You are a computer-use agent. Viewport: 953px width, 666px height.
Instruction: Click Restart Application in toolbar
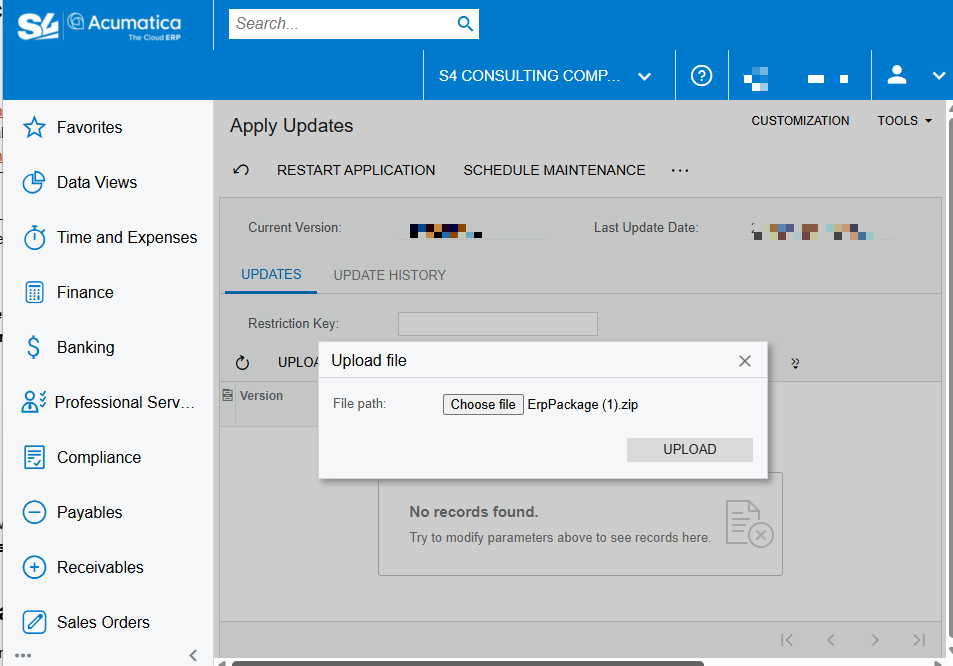click(356, 170)
